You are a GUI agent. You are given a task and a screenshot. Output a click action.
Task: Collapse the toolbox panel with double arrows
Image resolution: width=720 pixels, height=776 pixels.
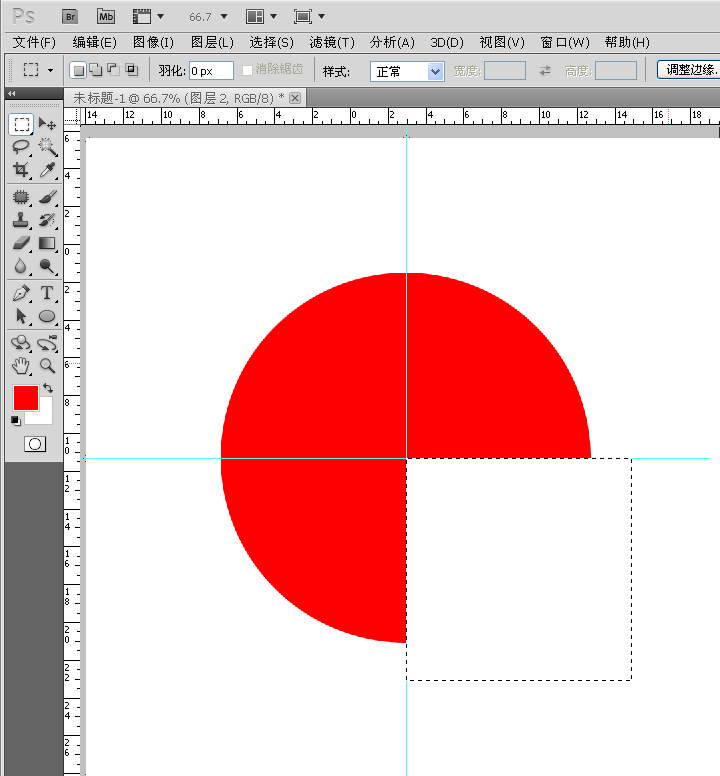point(12,93)
